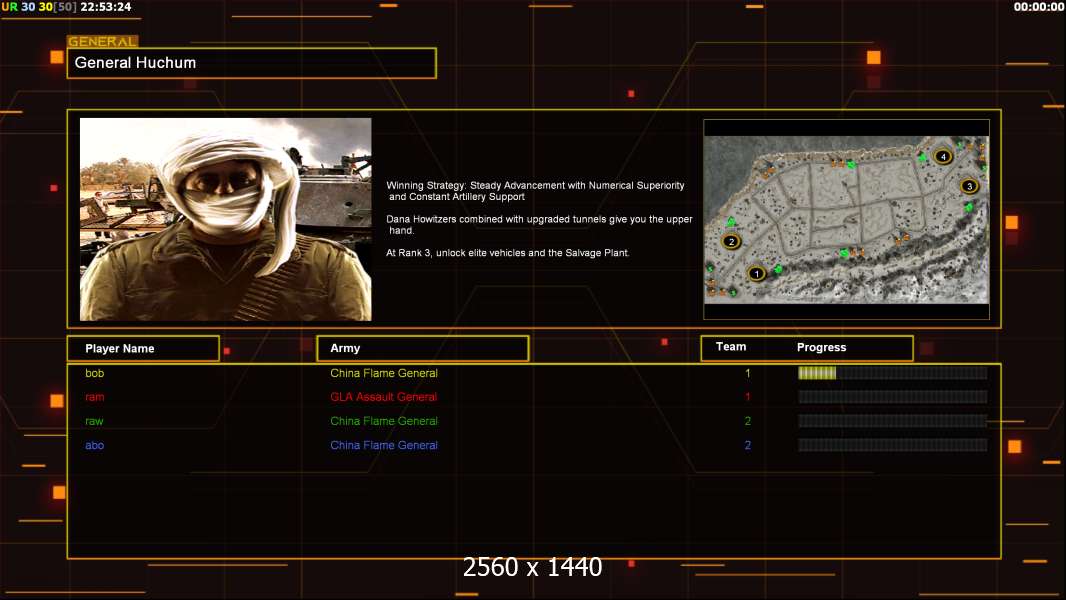Click the Team column header
The height and width of the screenshot is (600, 1066).
point(731,347)
